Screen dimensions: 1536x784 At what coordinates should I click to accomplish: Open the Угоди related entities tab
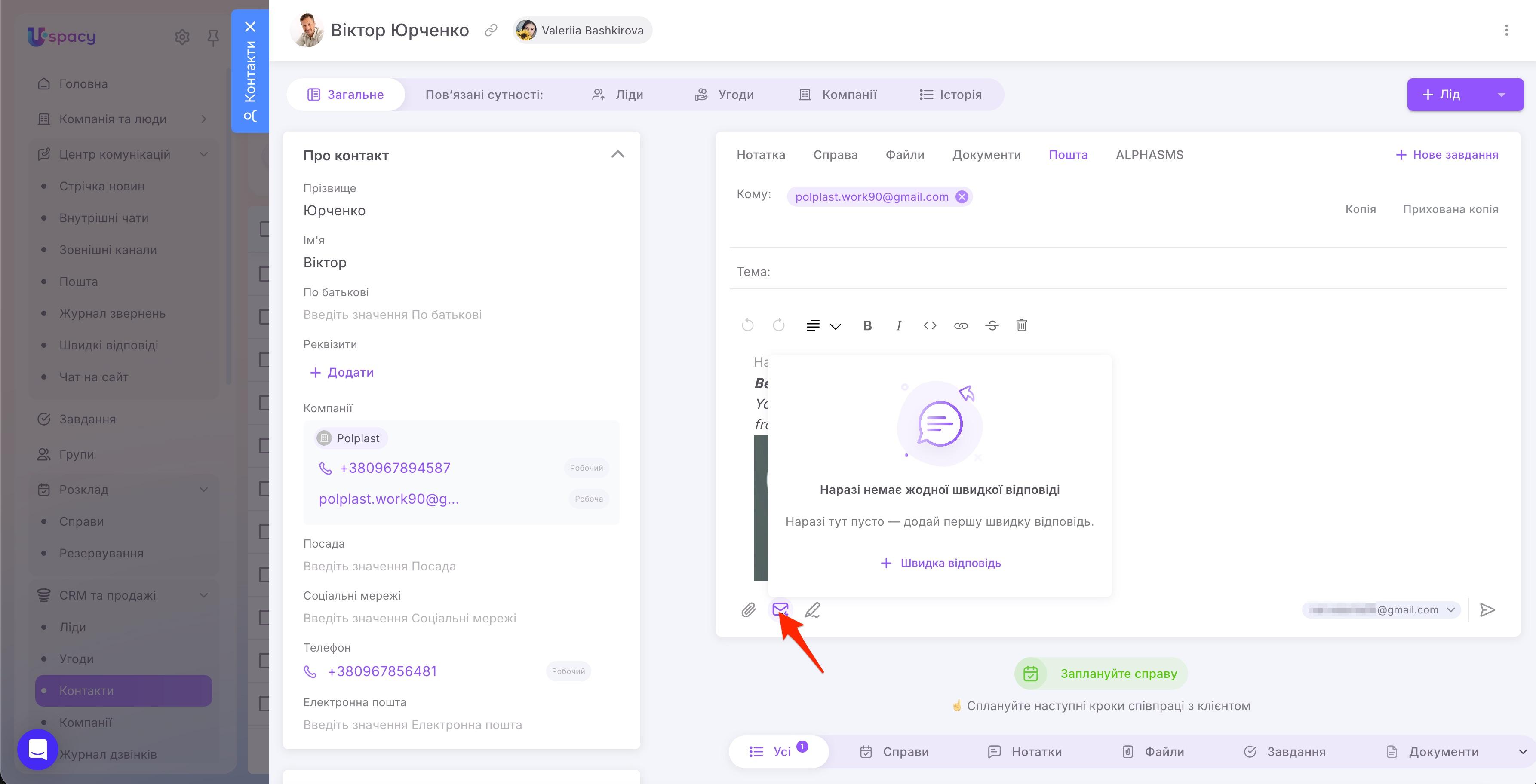click(725, 95)
